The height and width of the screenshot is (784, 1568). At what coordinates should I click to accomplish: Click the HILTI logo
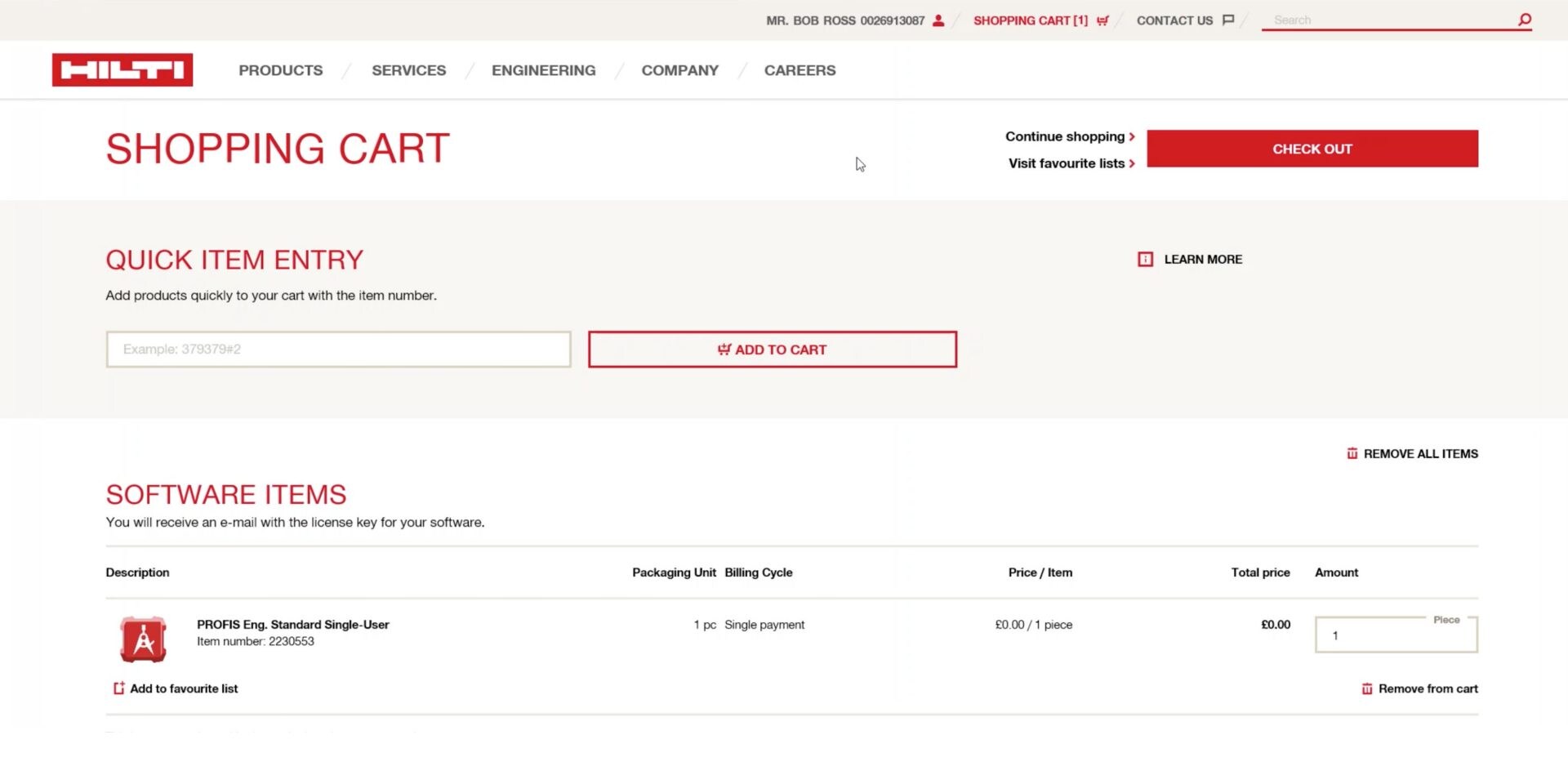coord(122,69)
